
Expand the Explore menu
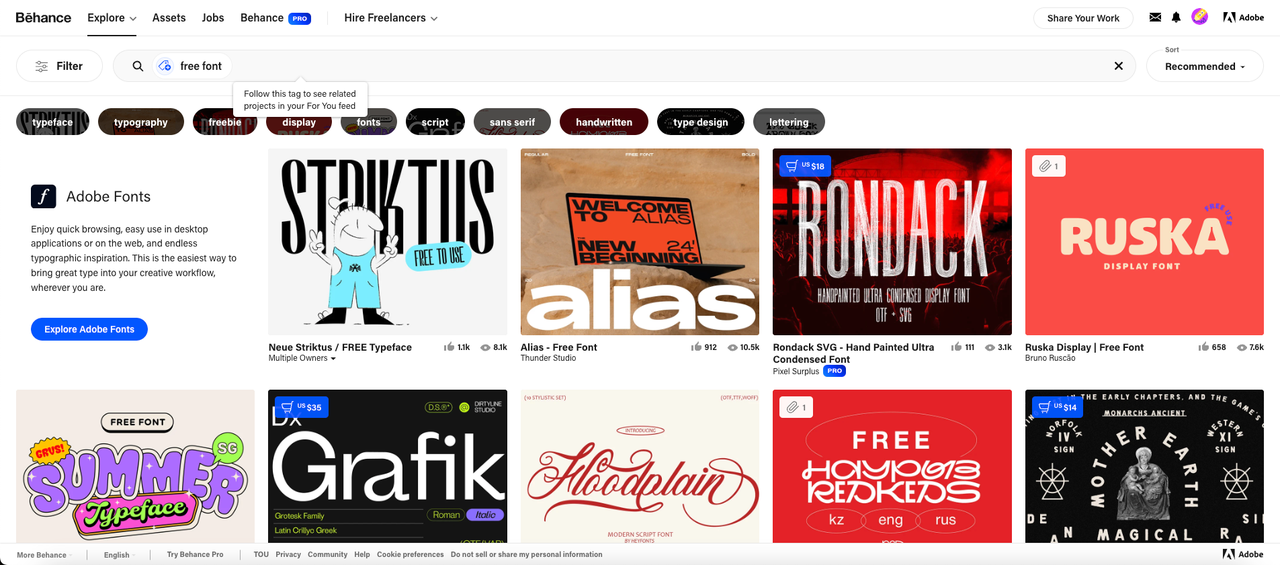tap(111, 17)
